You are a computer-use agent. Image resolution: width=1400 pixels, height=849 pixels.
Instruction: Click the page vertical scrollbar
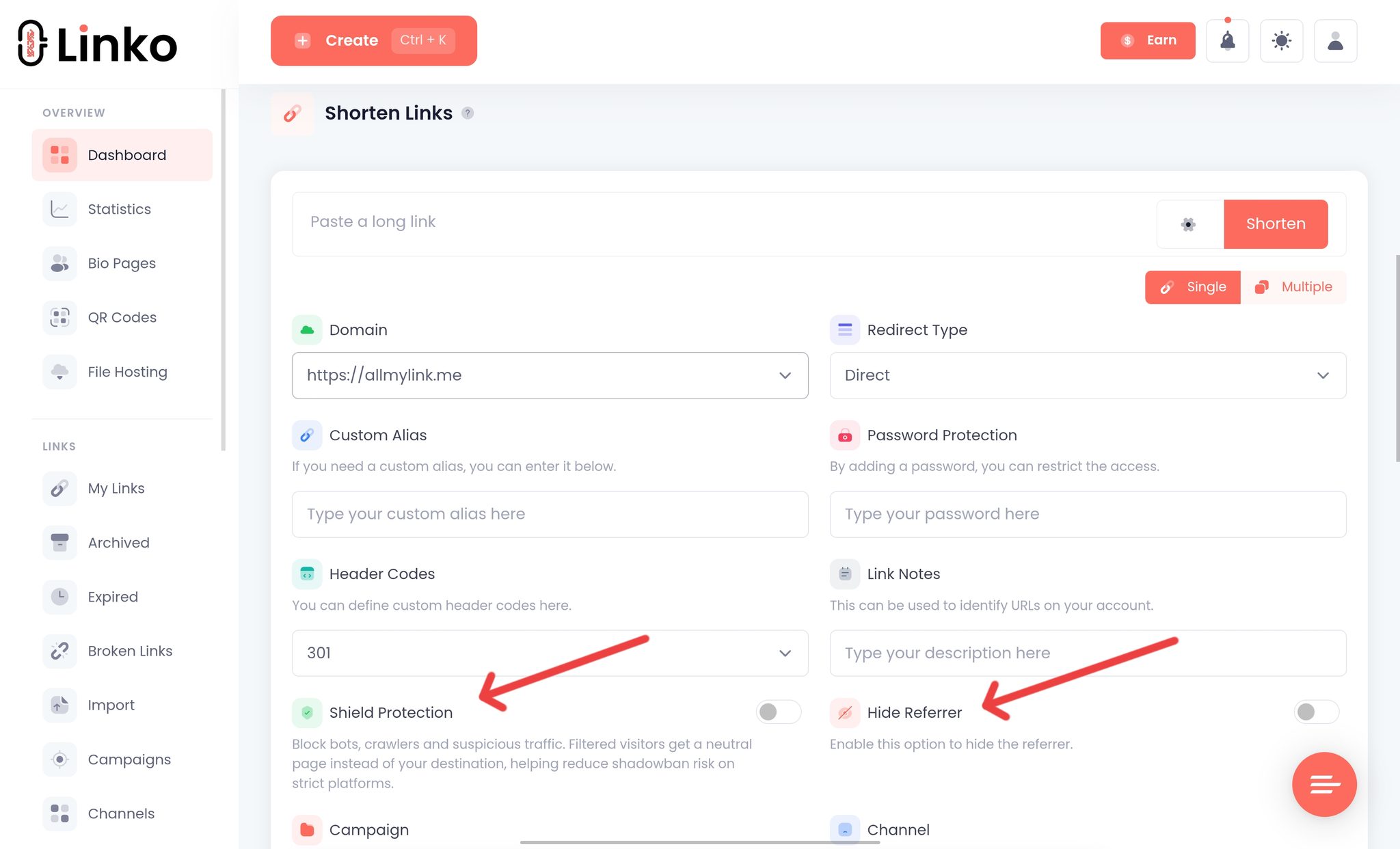[1397, 359]
